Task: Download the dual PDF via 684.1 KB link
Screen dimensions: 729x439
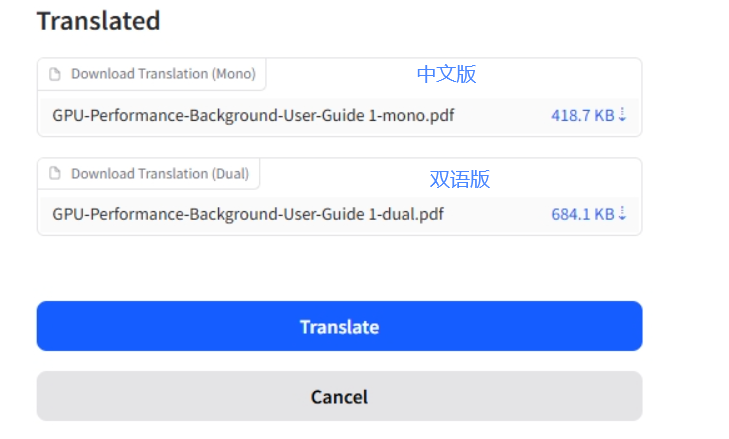Action: [x=582, y=214]
